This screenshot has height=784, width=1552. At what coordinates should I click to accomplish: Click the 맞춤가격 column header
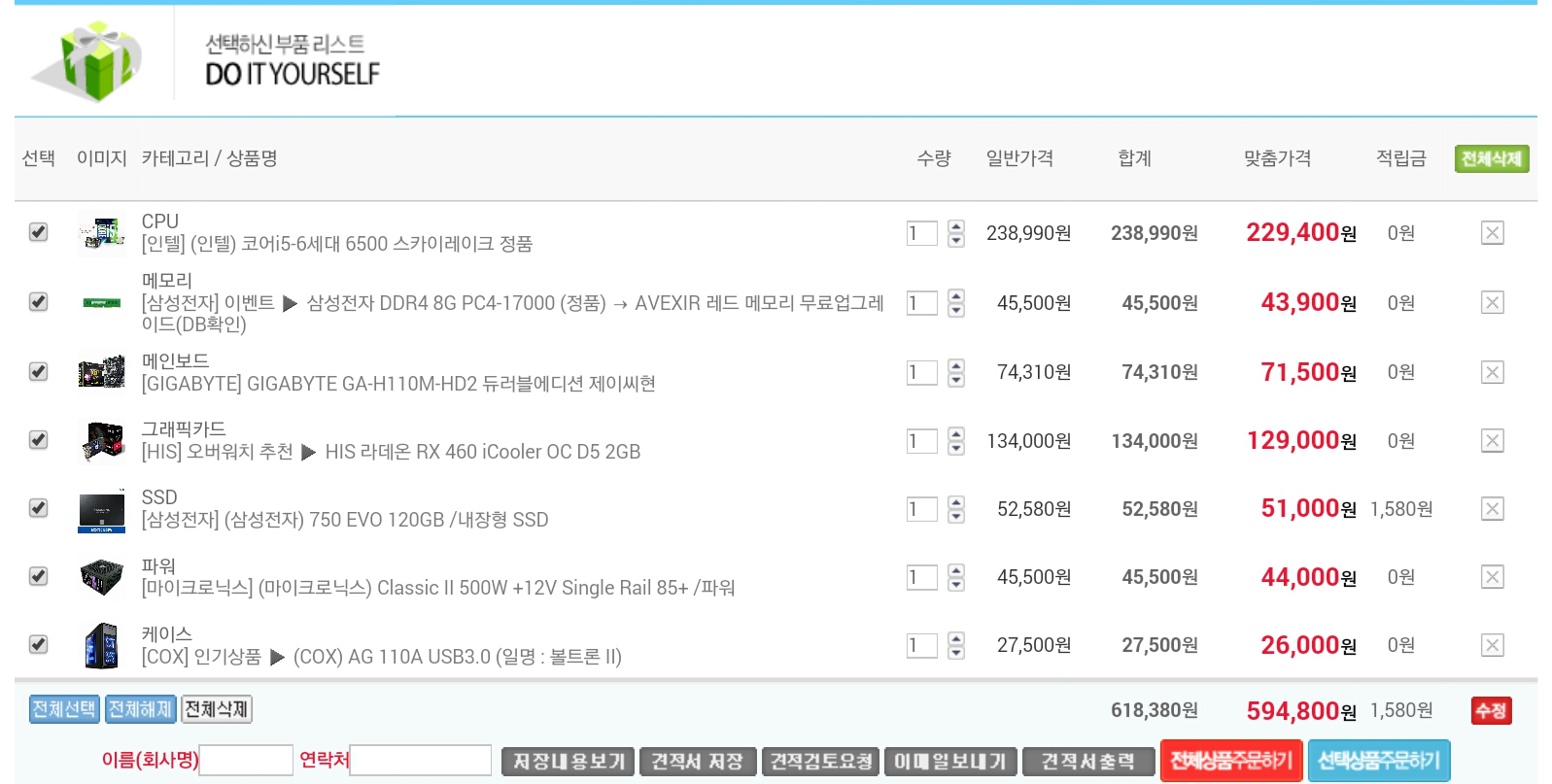point(1277,158)
